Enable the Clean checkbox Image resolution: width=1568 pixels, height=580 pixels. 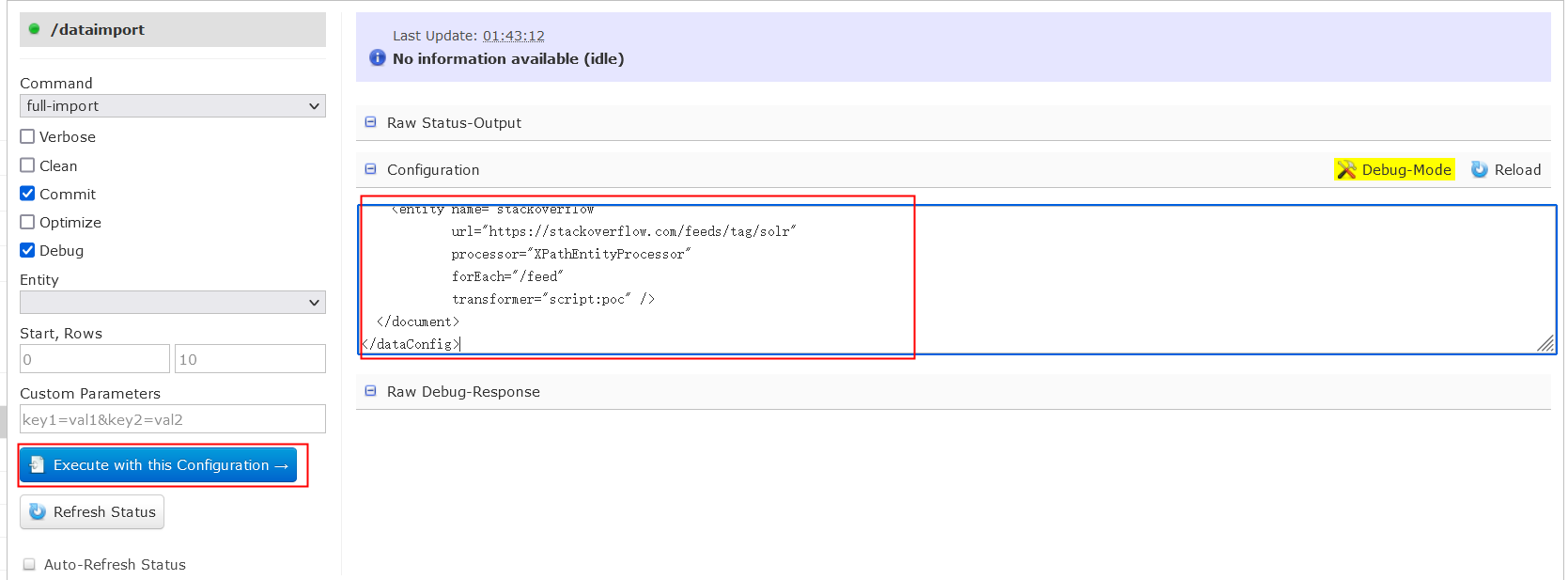27,165
